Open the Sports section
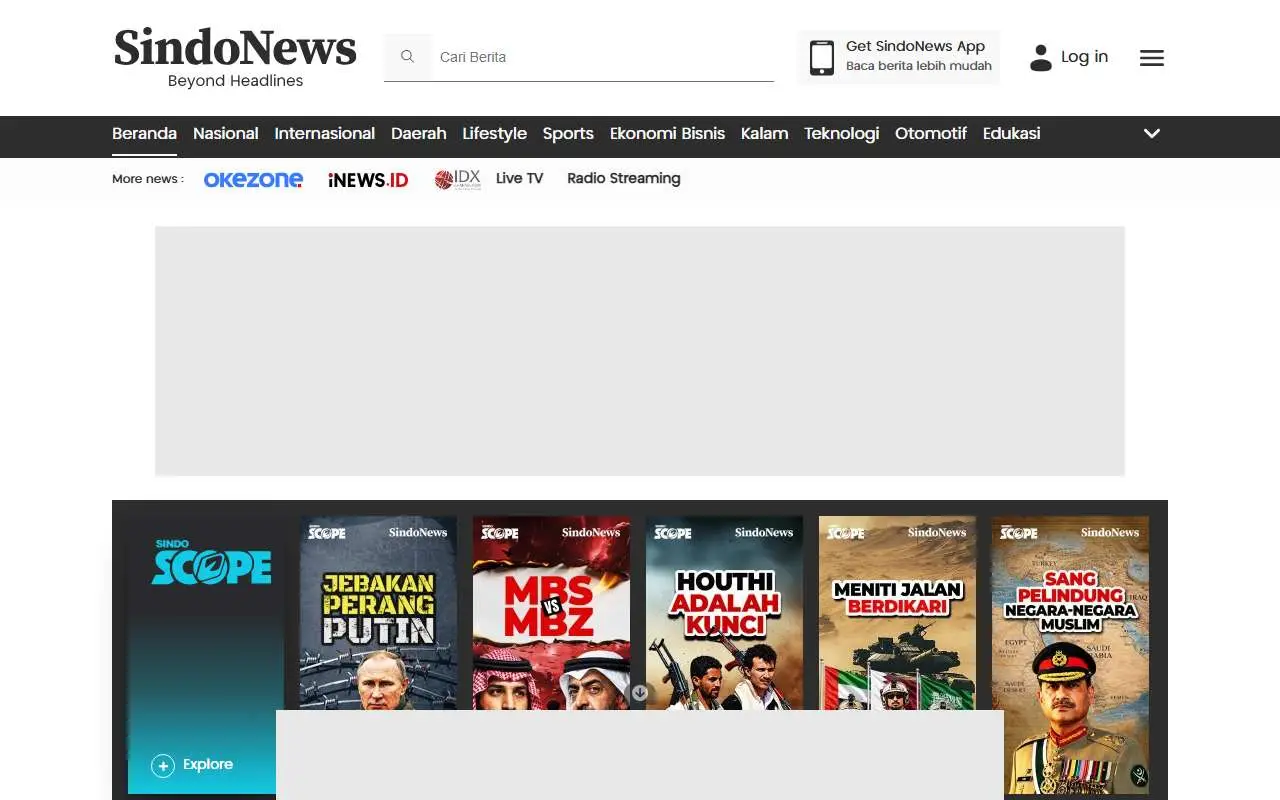Image resolution: width=1280 pixels, height=800 pixels. [x=568, y=133]
